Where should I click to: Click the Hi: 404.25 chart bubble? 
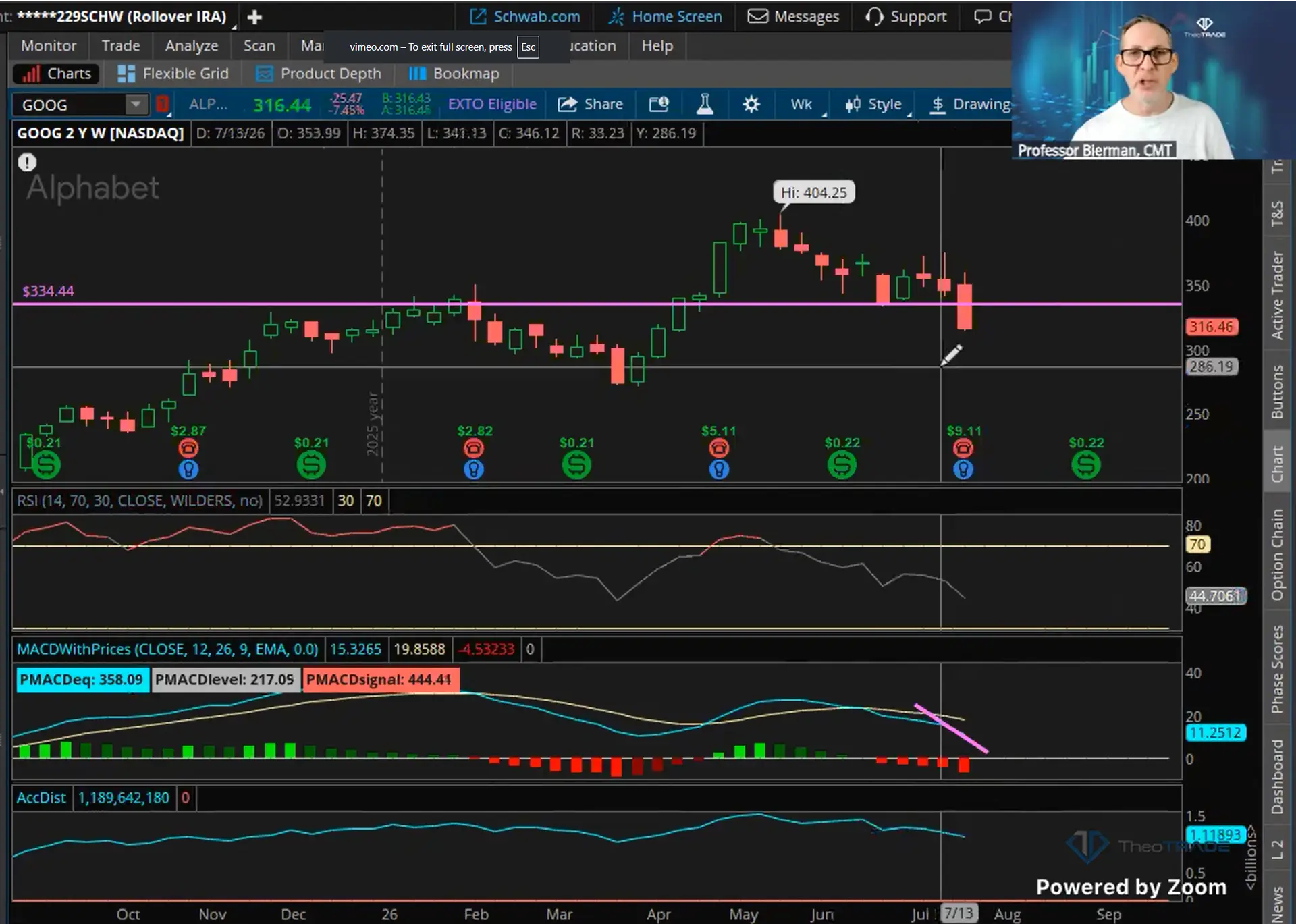click(x=814, y=193)
